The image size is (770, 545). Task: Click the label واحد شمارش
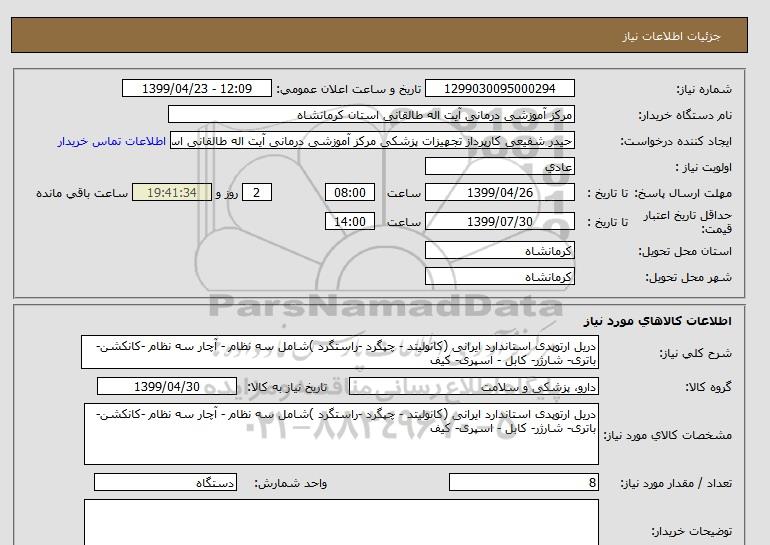click(x=291, y=483)
